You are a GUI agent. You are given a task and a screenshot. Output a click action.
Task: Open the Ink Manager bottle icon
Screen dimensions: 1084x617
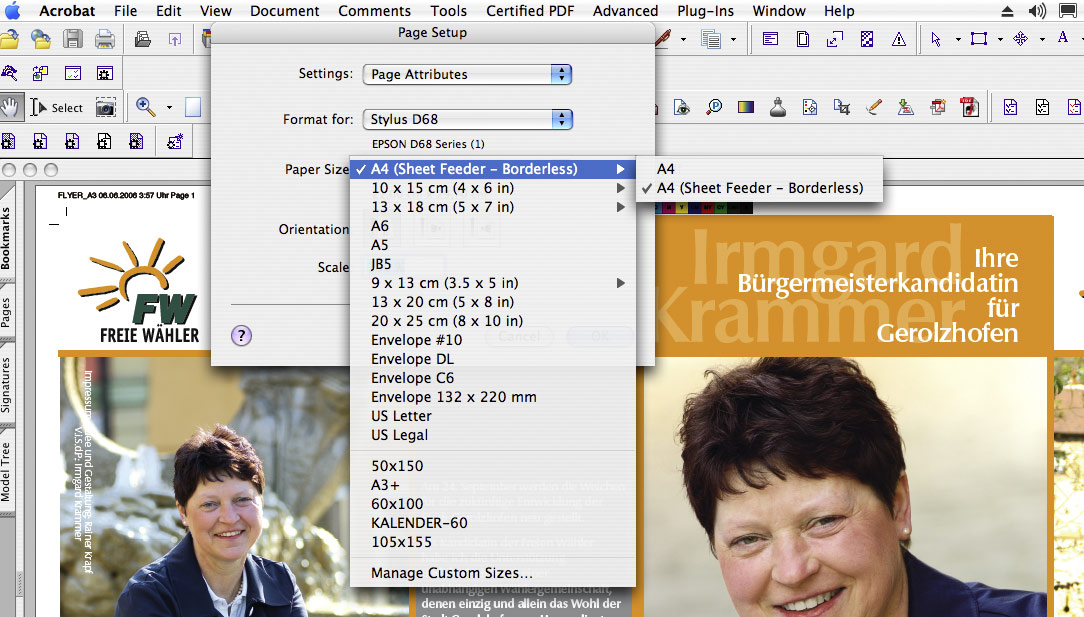[777, 107]
